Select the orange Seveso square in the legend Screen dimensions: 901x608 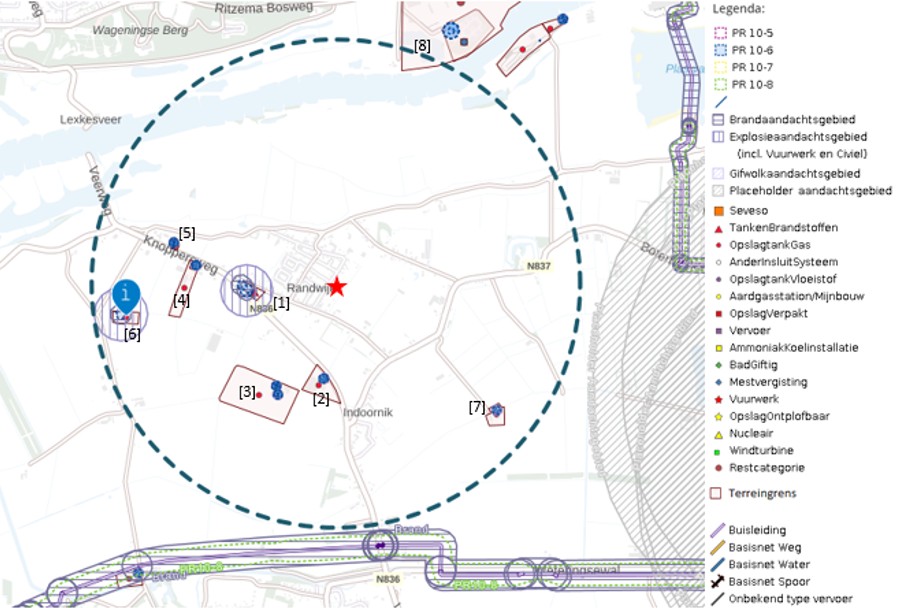tap(718, 211)
